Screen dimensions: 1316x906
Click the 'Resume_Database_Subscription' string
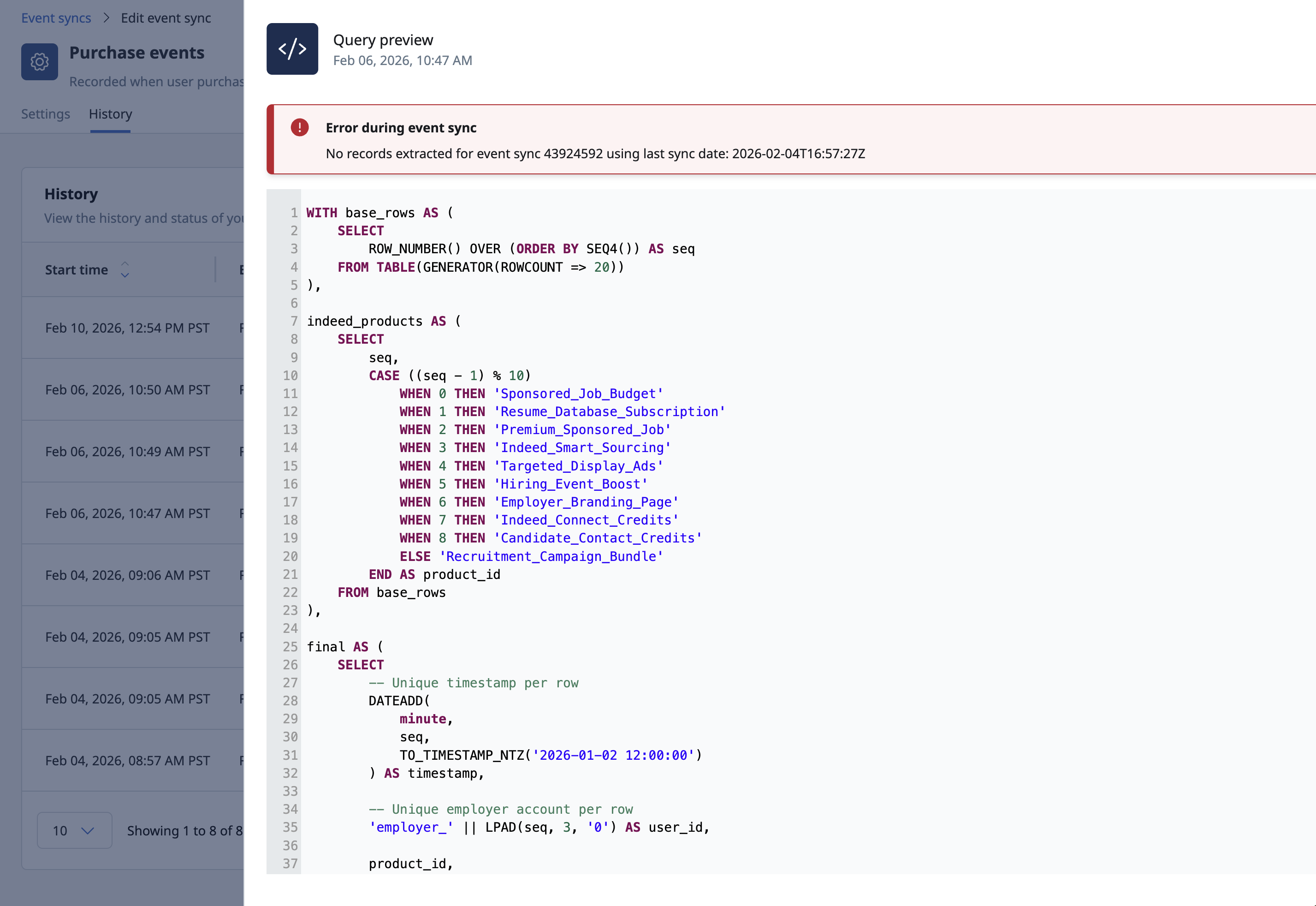[610, 411]
